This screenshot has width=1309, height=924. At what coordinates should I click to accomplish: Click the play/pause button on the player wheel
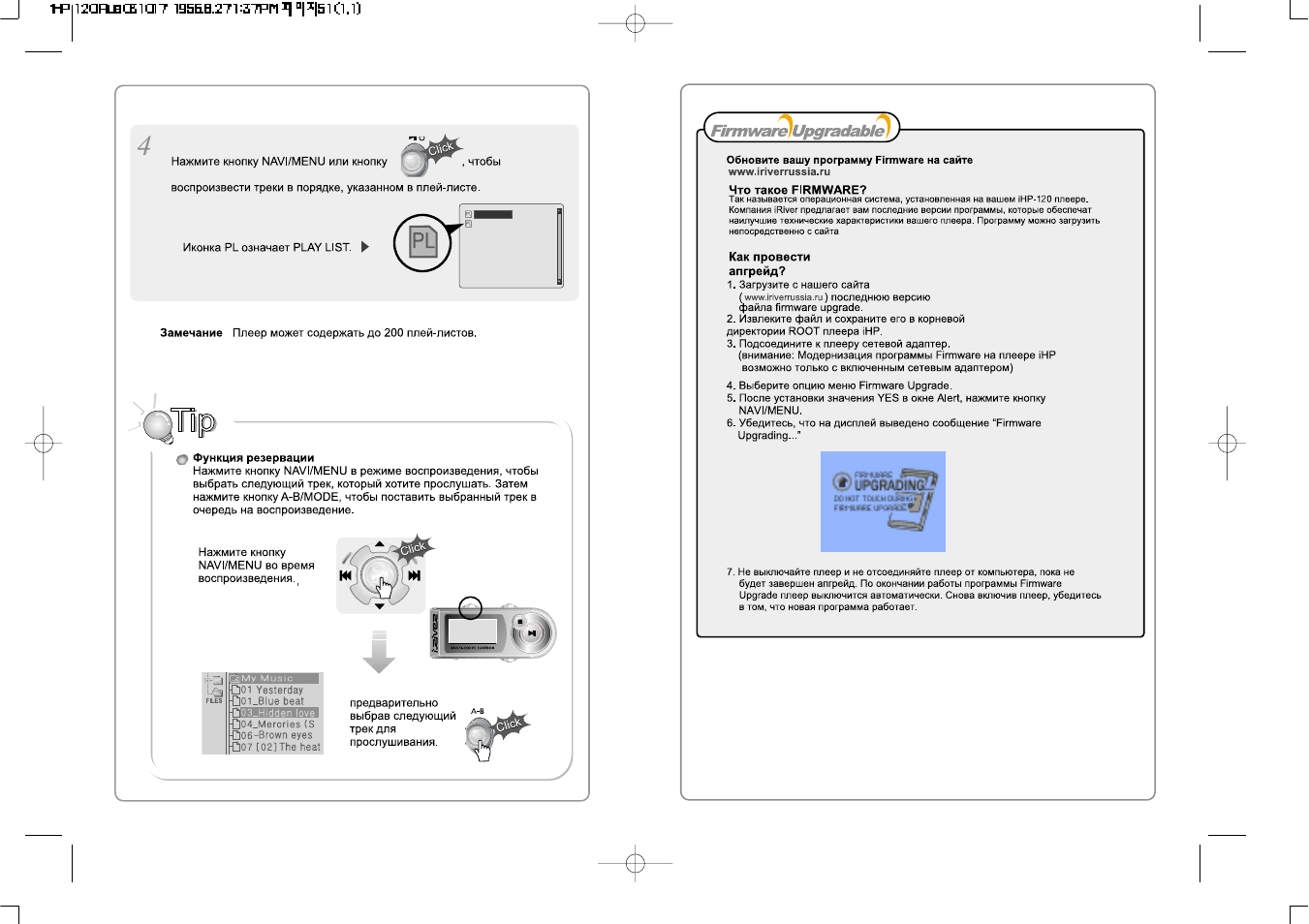(531, 635)
